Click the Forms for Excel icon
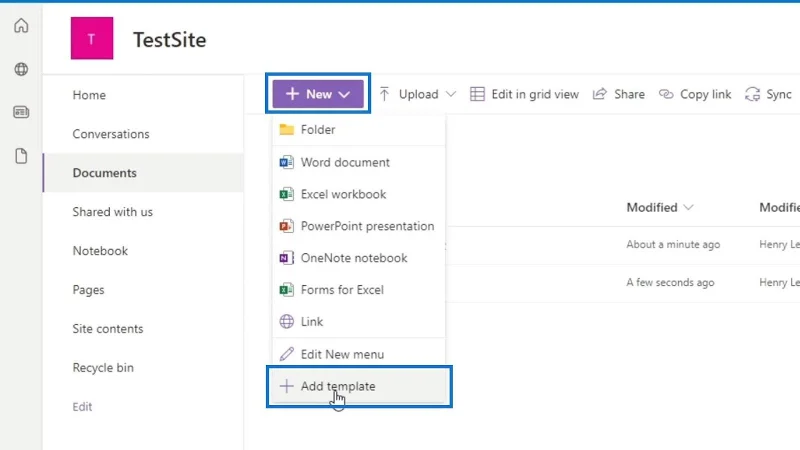Viewport: 800px width, 450px height. pos(287,290)
